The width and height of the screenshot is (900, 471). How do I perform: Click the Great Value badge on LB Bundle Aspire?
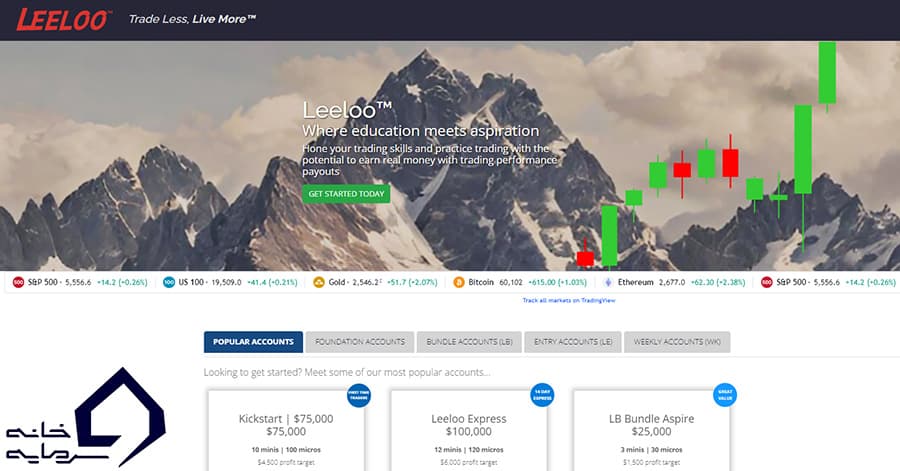[724, 395]
